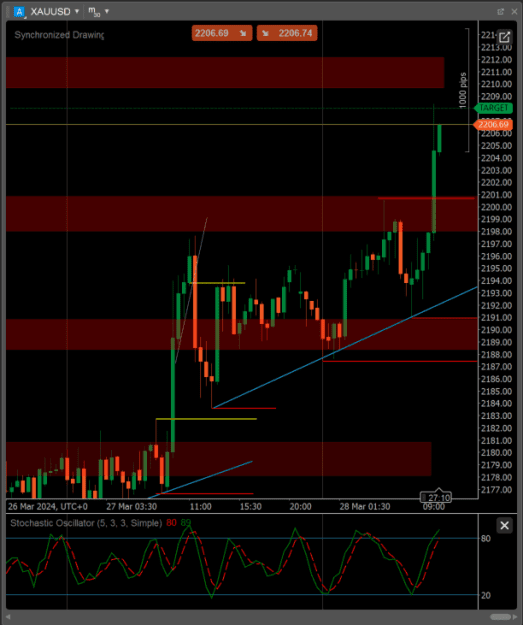This screenshot has height=625, width=523.
Task: Click the 1000 pips measurement label
Action: [x=462, y=90]
